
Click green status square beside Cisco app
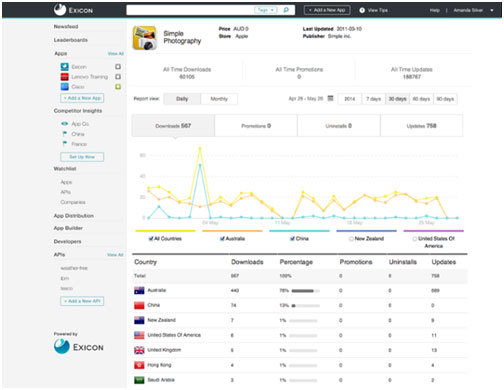(118, 87)
